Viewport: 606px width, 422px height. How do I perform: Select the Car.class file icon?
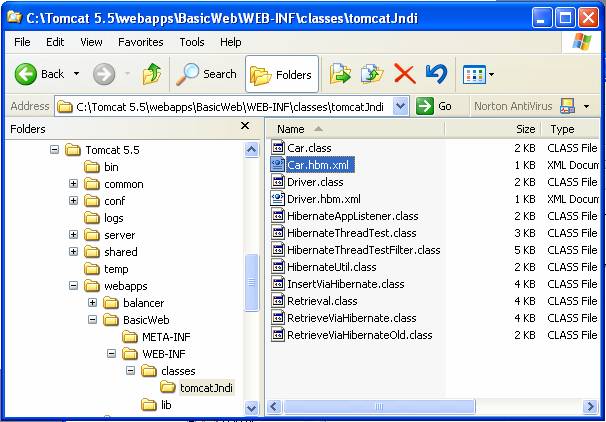tap(278, 148)
